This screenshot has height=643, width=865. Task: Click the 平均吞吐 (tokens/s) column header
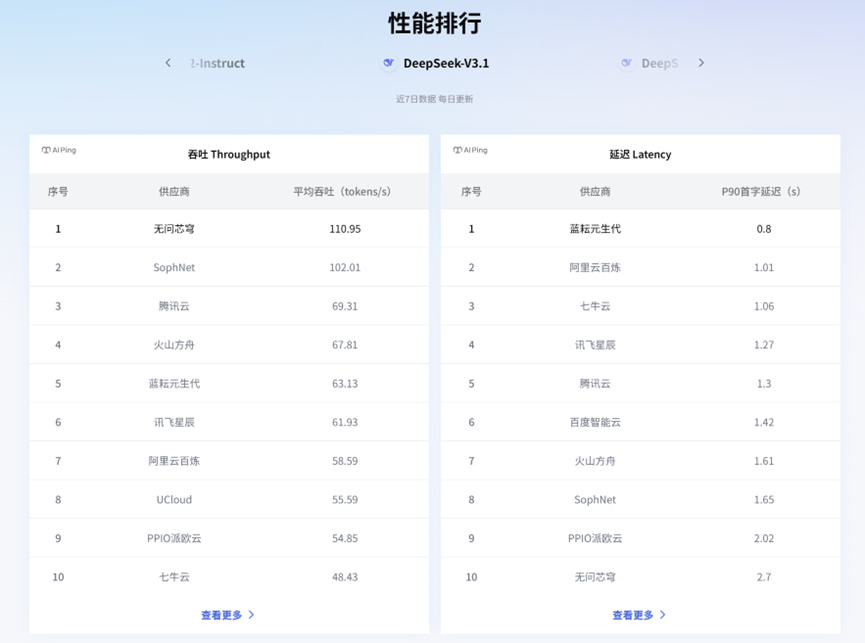pos(341,191)
